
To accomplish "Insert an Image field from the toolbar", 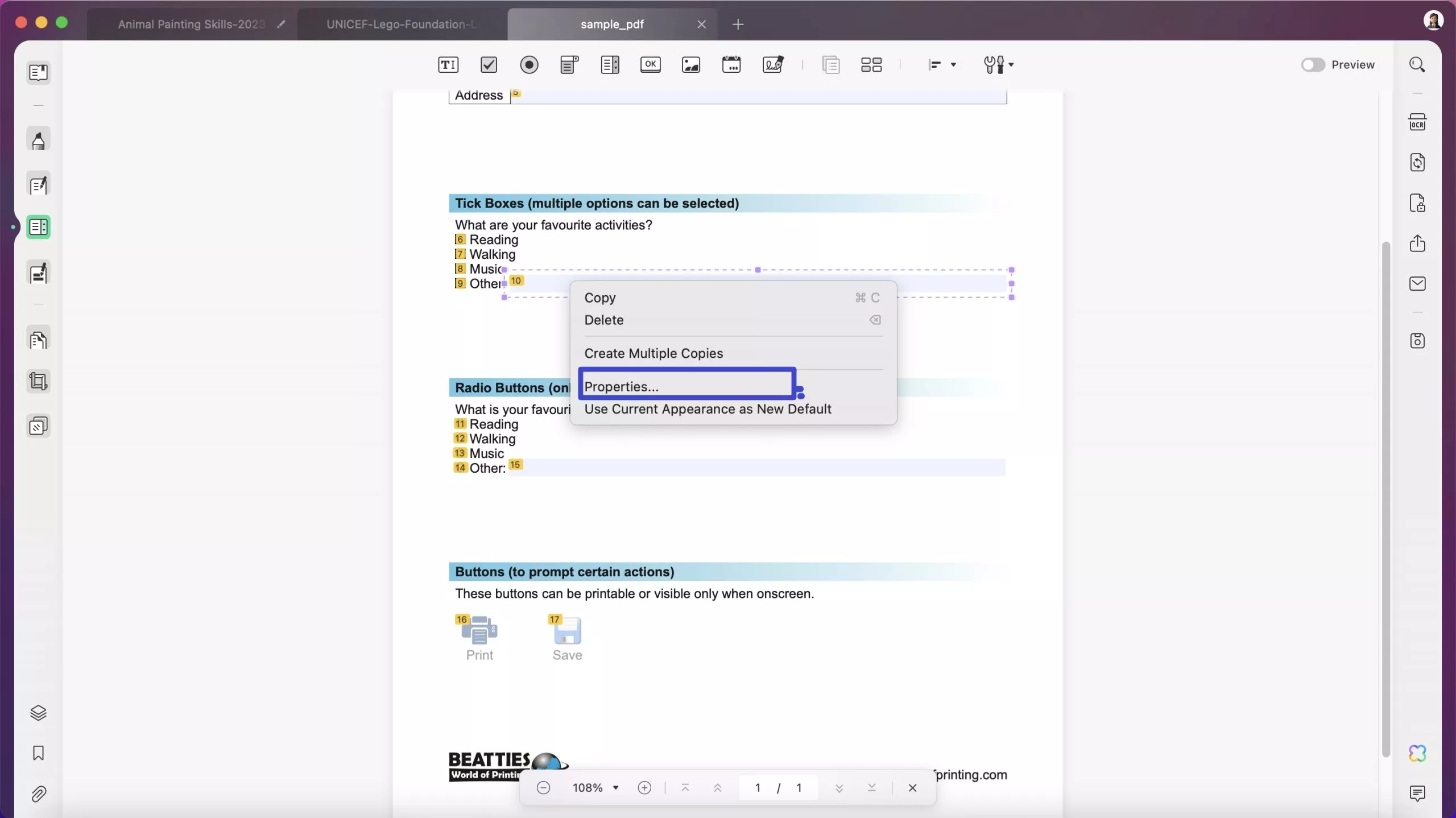I will [x=690, y=64].
